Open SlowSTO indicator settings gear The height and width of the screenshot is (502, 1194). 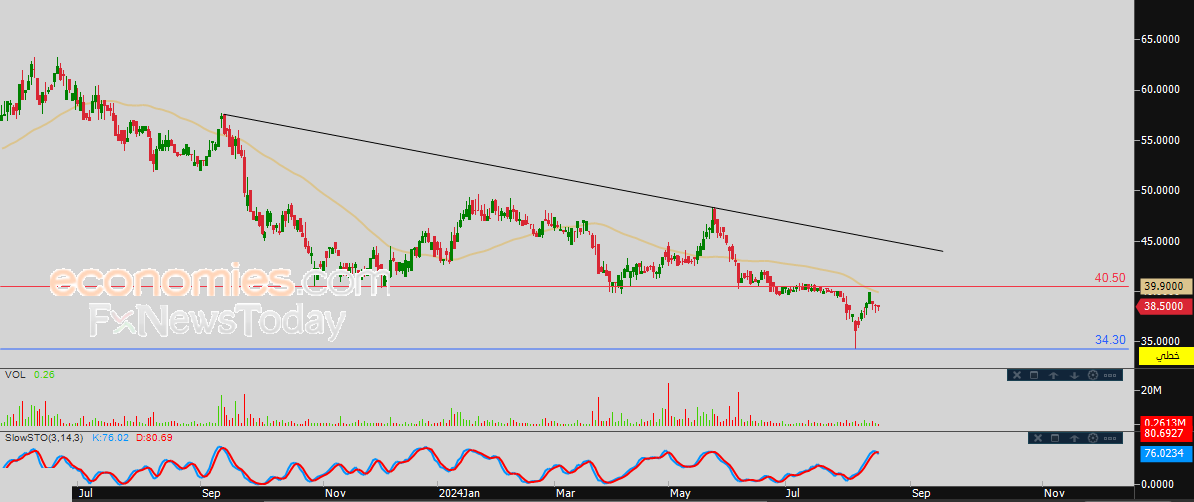point(1093,438)
